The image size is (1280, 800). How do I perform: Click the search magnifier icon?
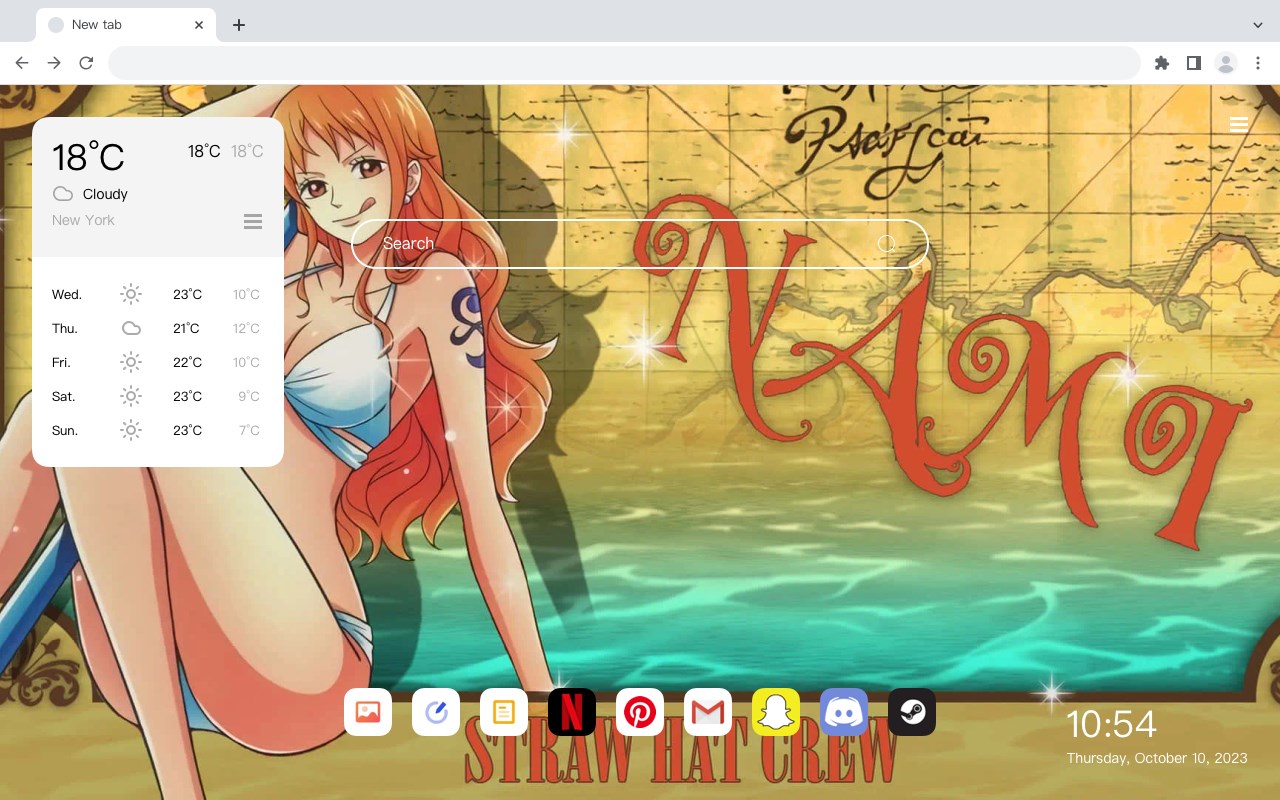pos(887,244)
